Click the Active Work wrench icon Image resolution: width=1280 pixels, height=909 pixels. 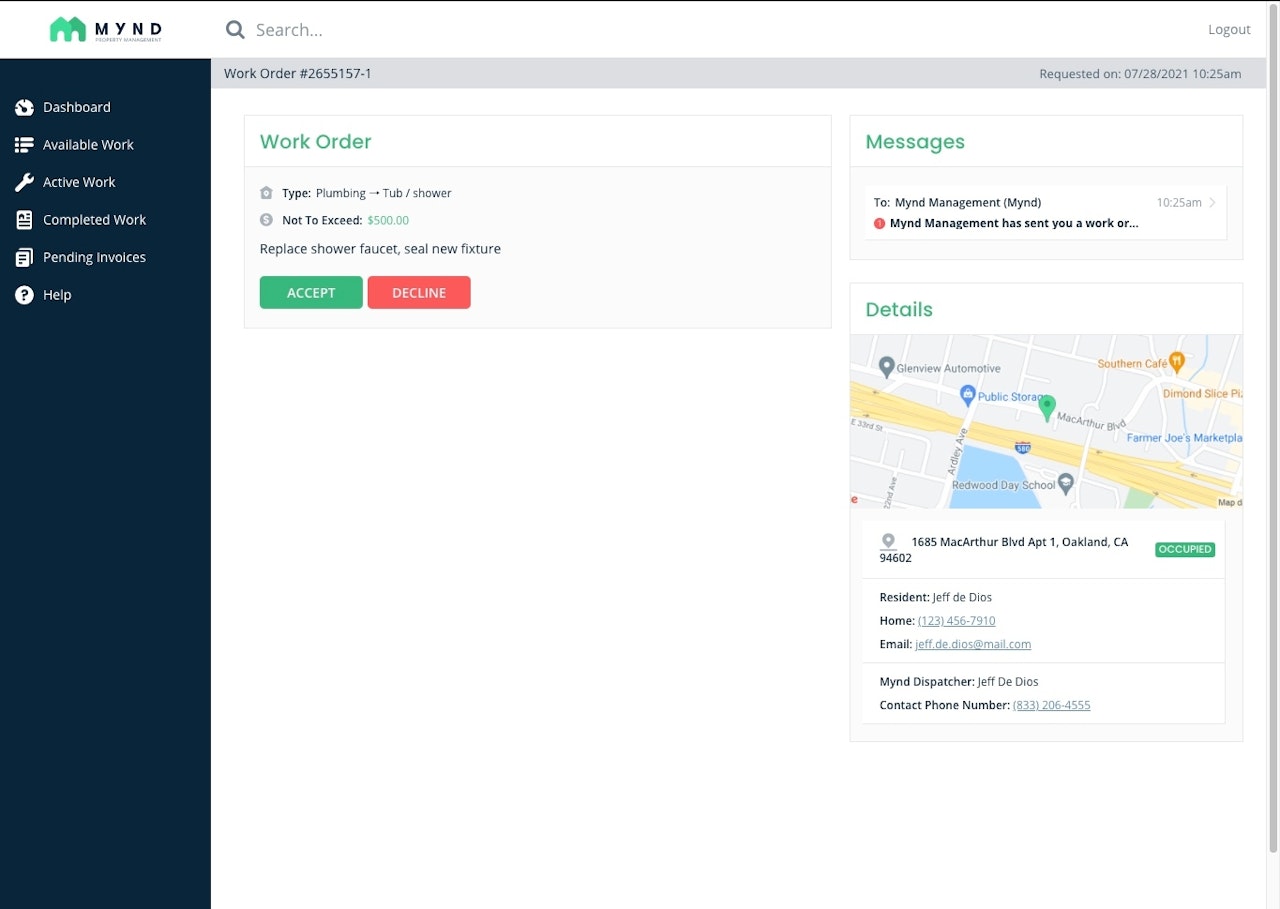tap(24, 182)
